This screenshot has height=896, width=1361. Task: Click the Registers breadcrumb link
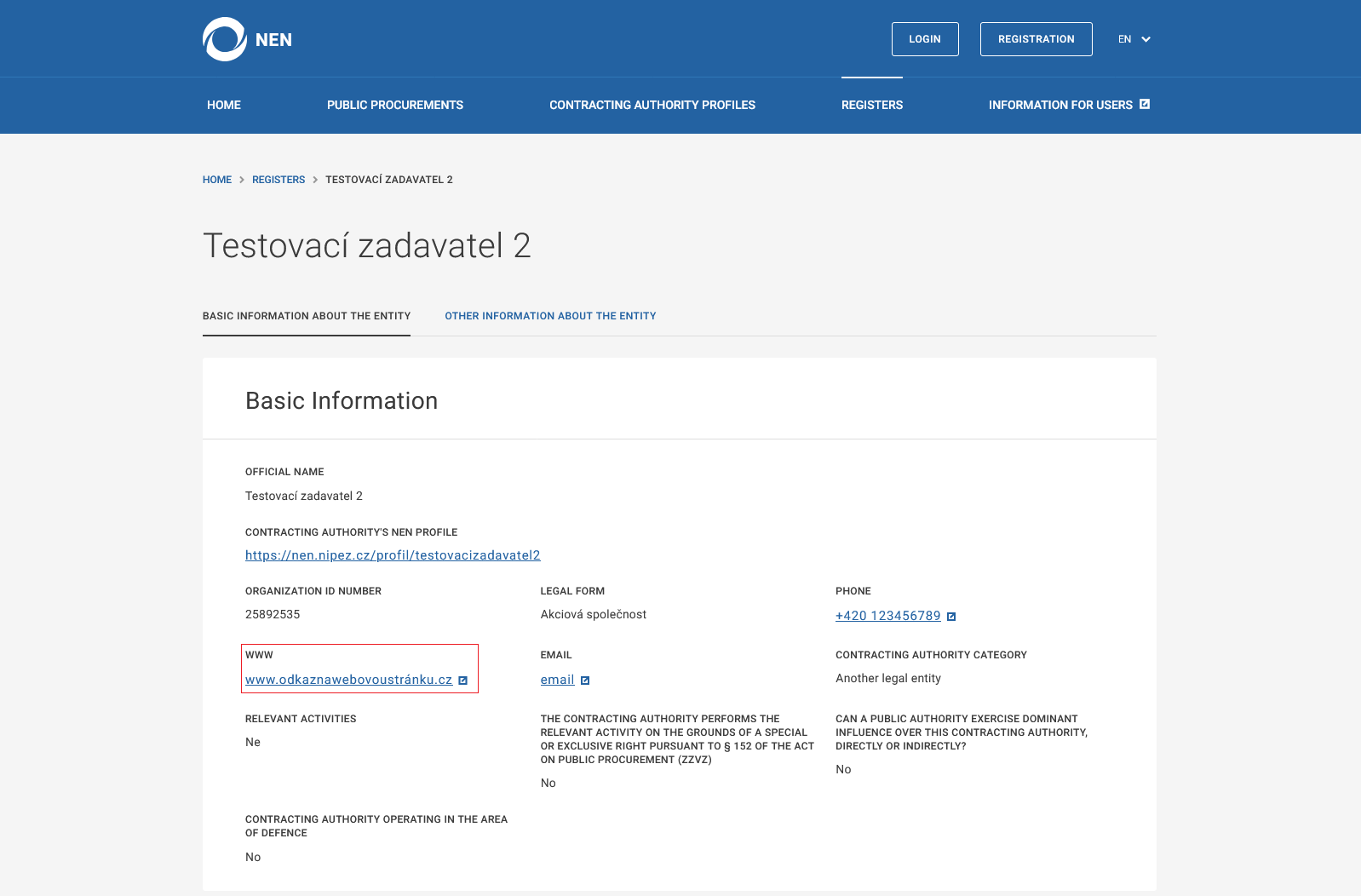(x=279, y=180)
